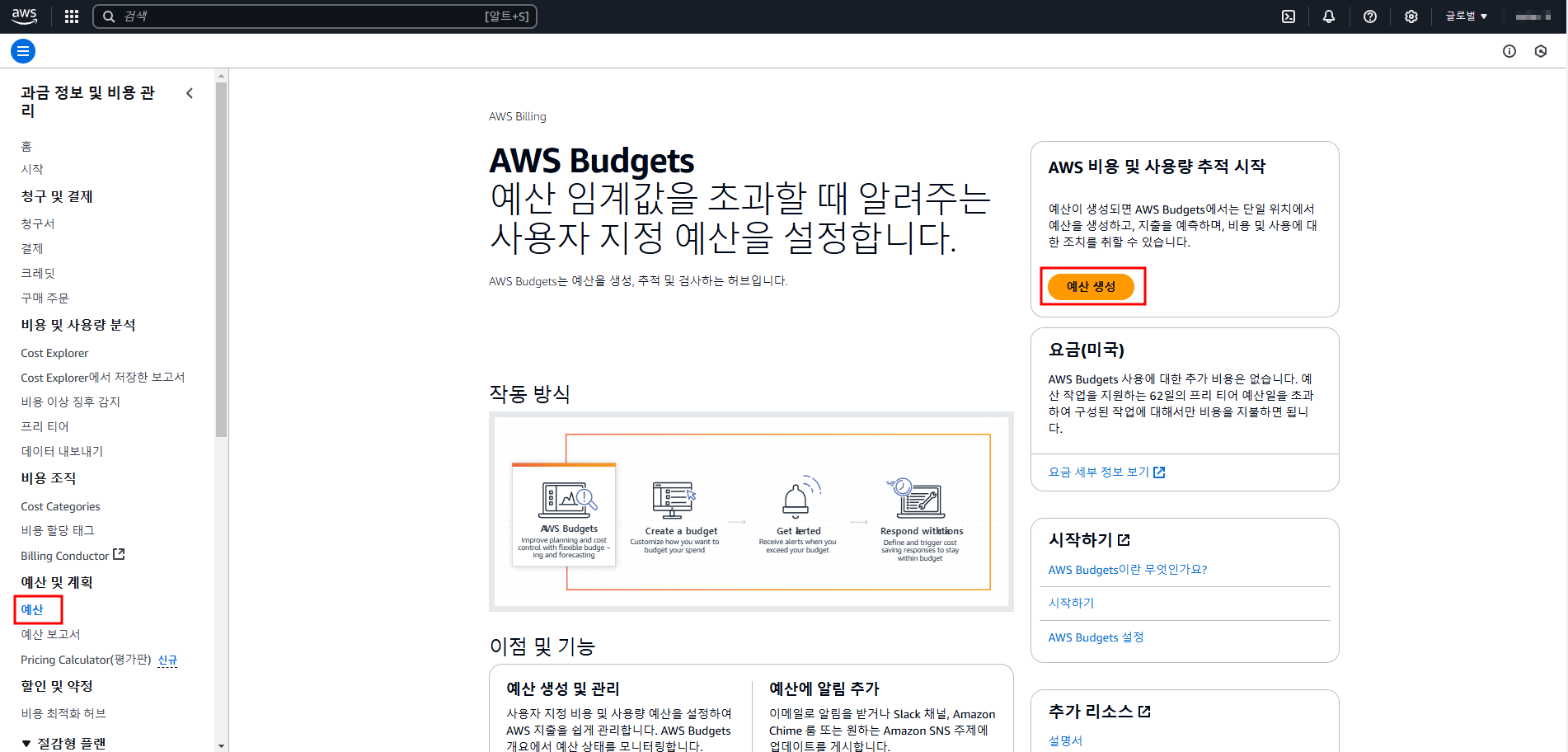Open the account name menu at top right
Screen dimensions: 1568x752
[1533, 16]
